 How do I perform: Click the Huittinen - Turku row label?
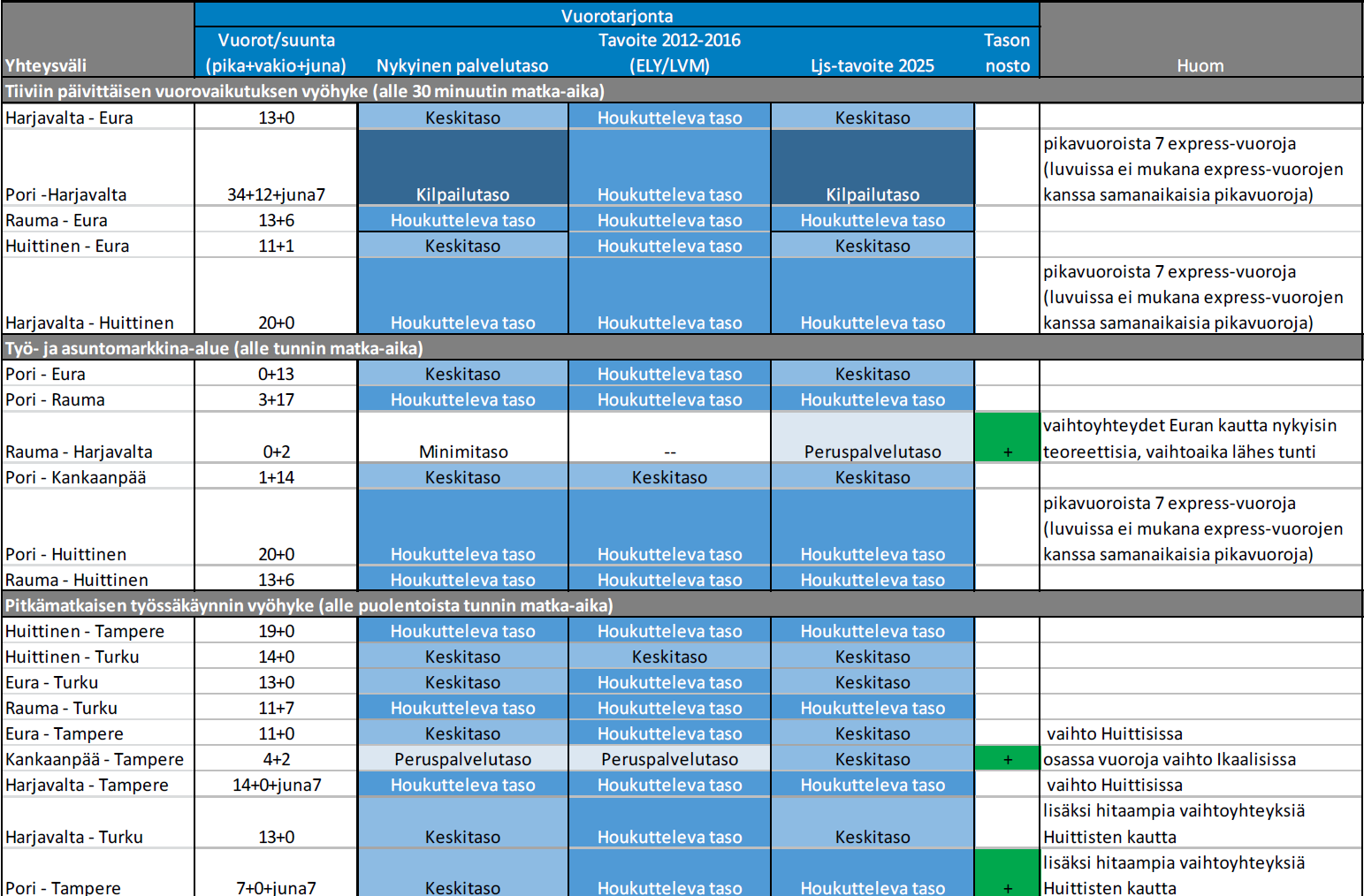point(72,657)
